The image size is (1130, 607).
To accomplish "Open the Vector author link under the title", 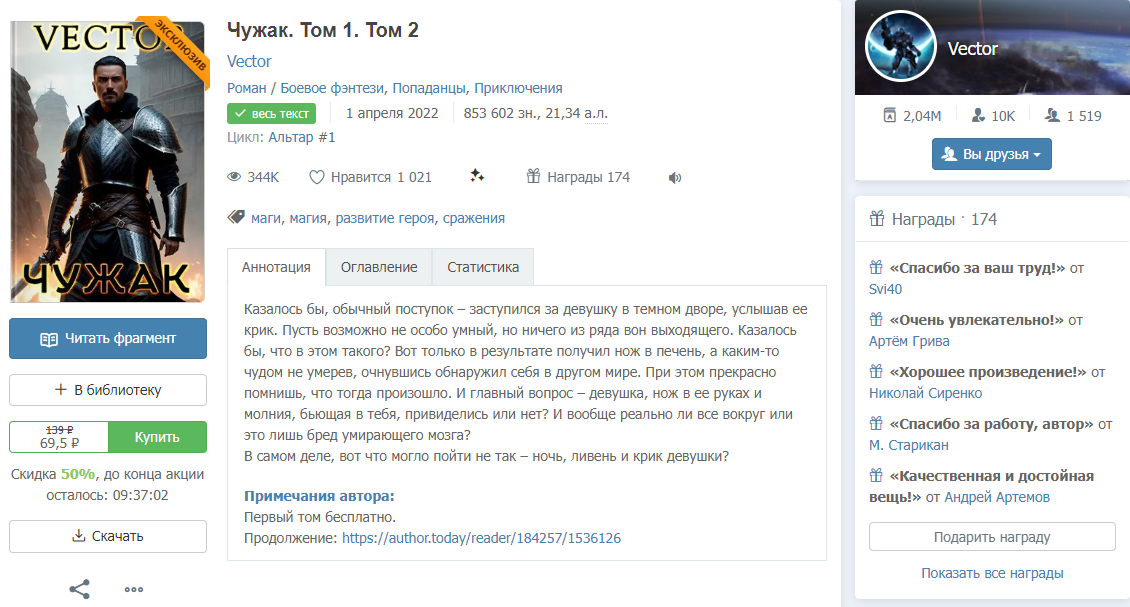I will point(249,61).
